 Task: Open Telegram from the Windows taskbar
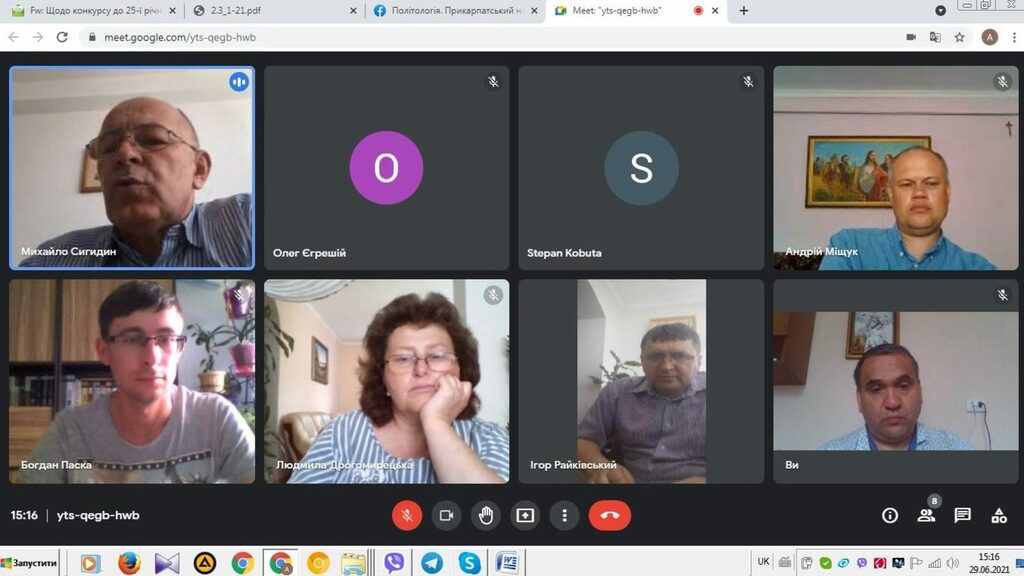coord(432,563)
